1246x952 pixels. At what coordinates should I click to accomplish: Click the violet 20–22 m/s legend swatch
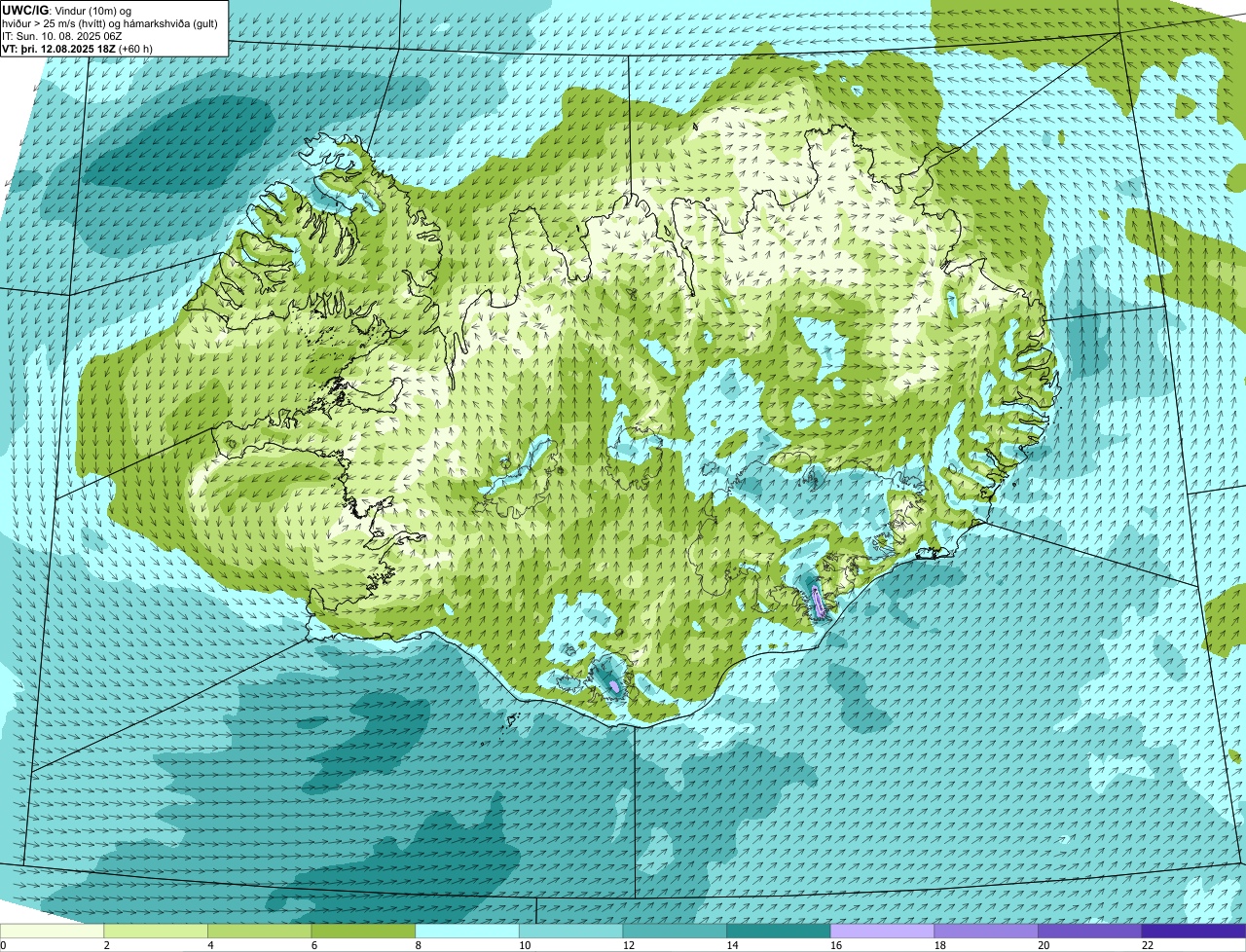click(x=1090, y=931)
